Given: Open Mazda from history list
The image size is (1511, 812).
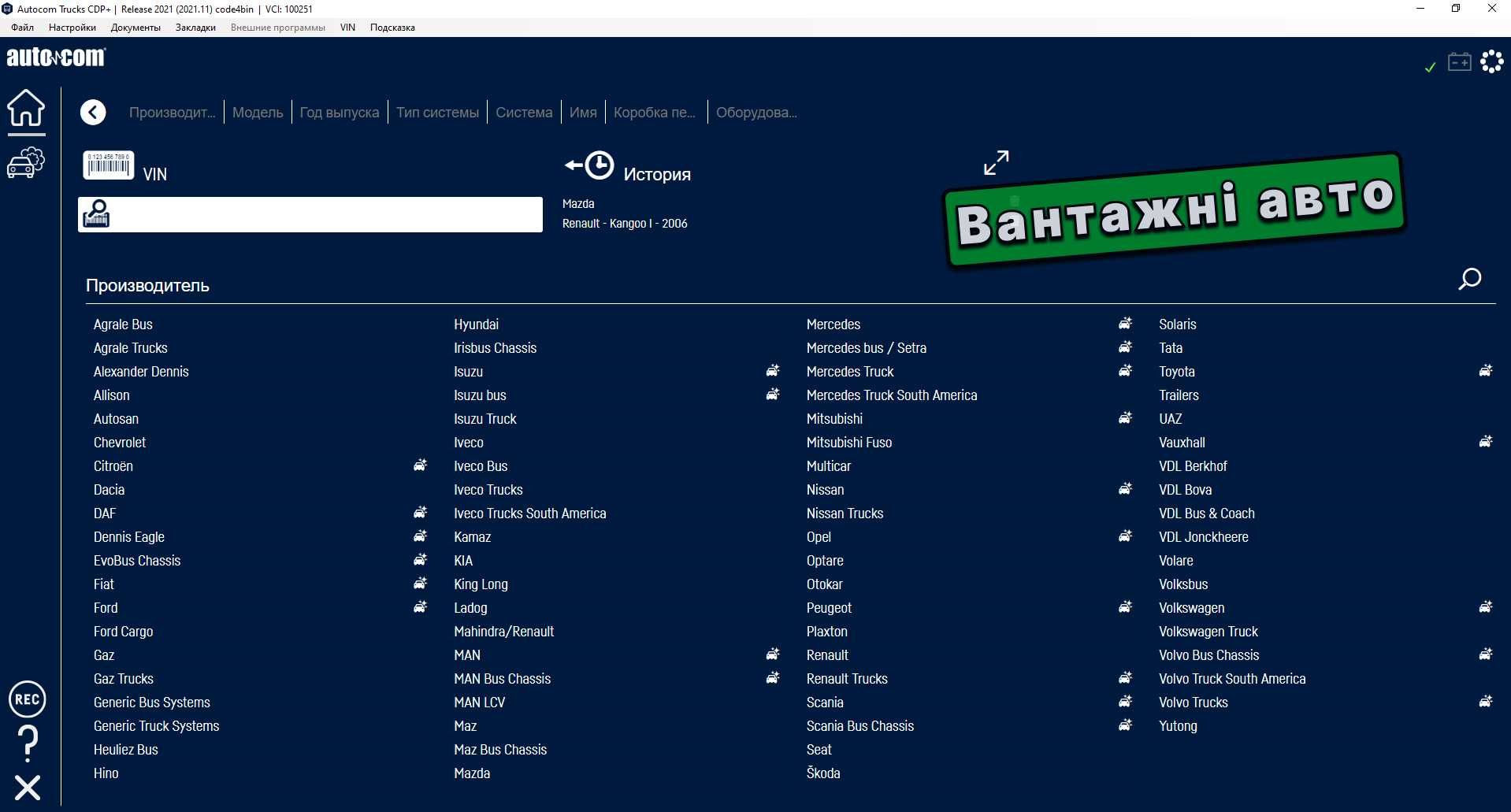Looking at the screenshot, I should [x=578, y=204].
